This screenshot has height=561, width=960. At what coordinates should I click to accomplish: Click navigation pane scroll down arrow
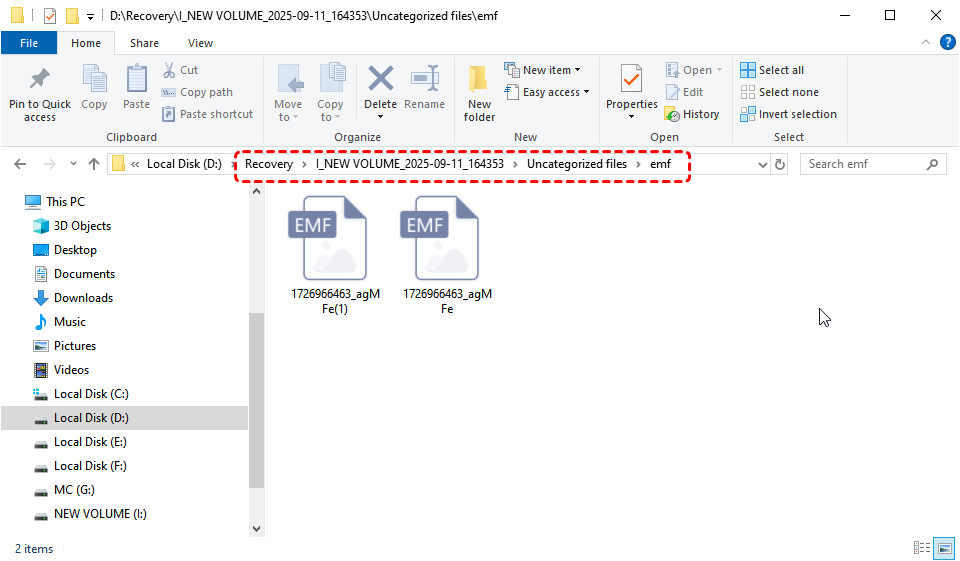(257, 529)
